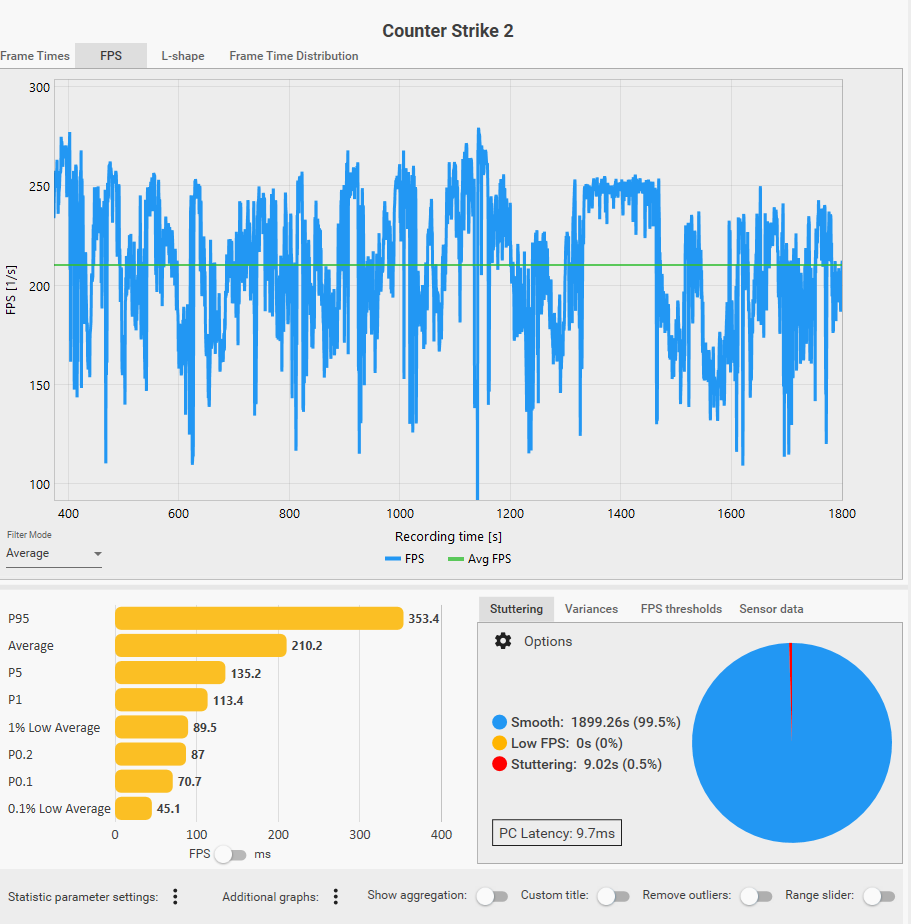
Task: Click the PC Latency: 9.7ms box
Action: point(557,833)
